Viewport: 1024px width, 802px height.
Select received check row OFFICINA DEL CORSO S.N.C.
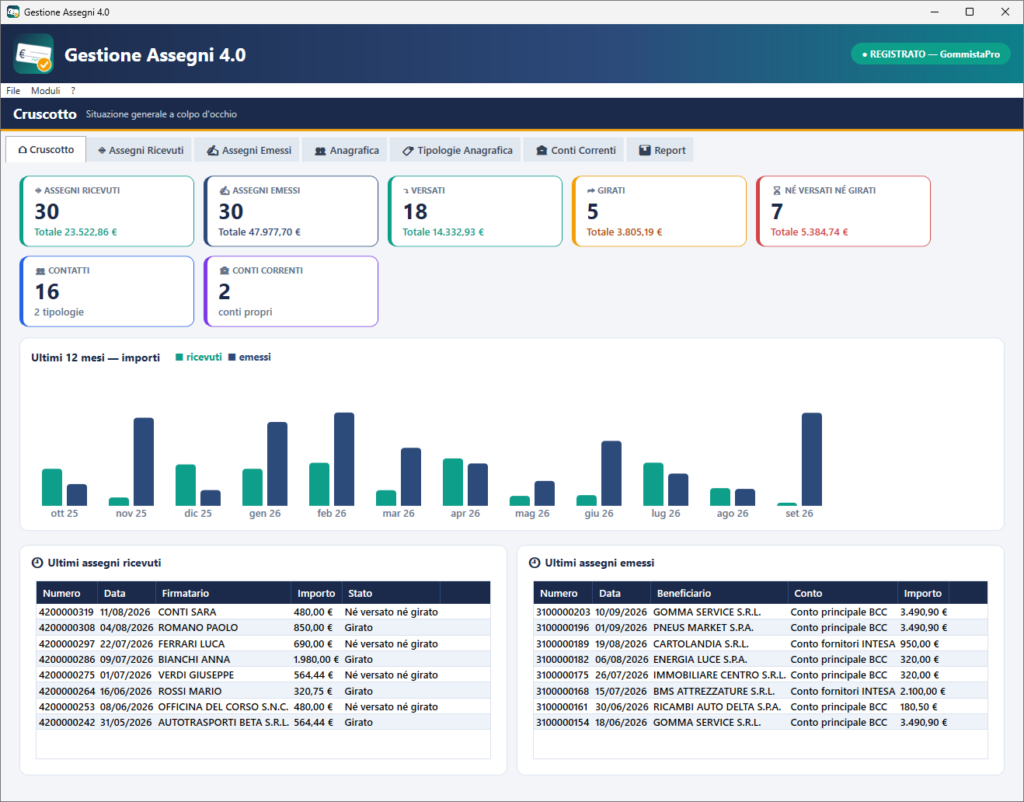point(263,707)
